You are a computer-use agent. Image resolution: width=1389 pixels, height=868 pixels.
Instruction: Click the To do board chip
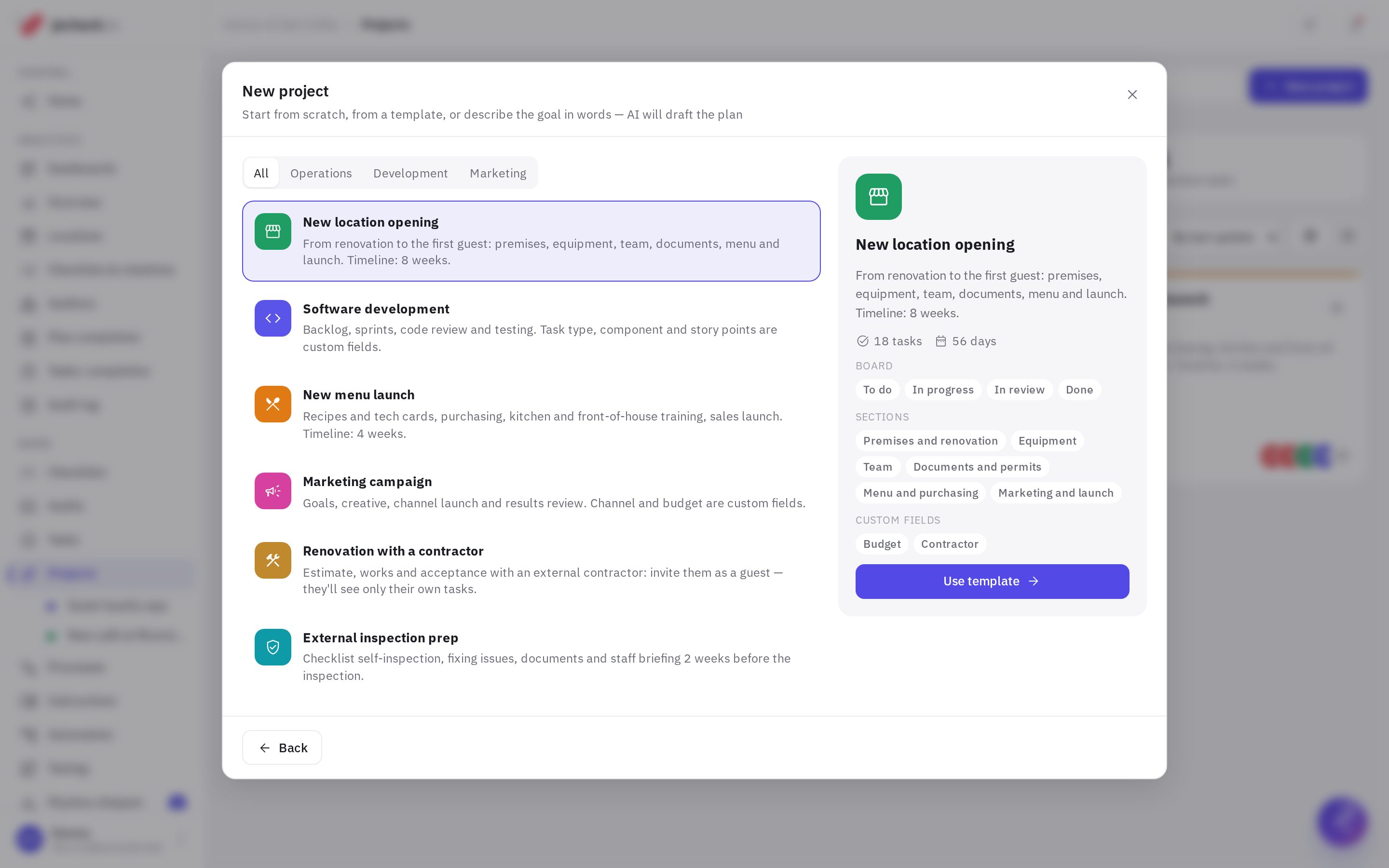click(x=877, y=390)
